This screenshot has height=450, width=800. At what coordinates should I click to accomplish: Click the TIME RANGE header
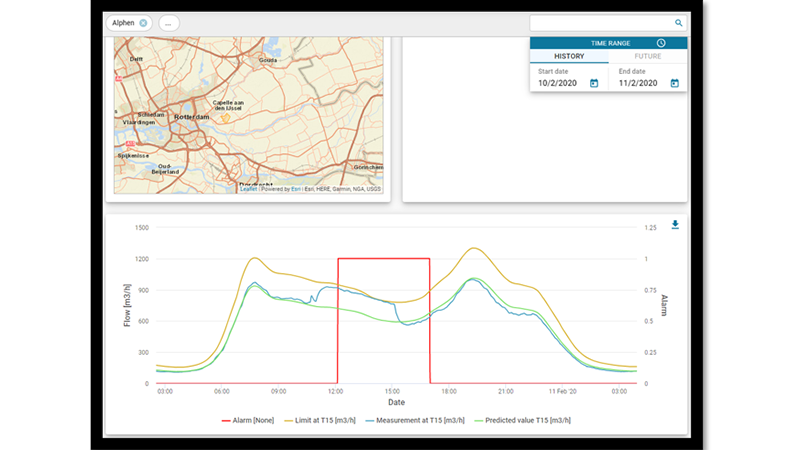610,43
